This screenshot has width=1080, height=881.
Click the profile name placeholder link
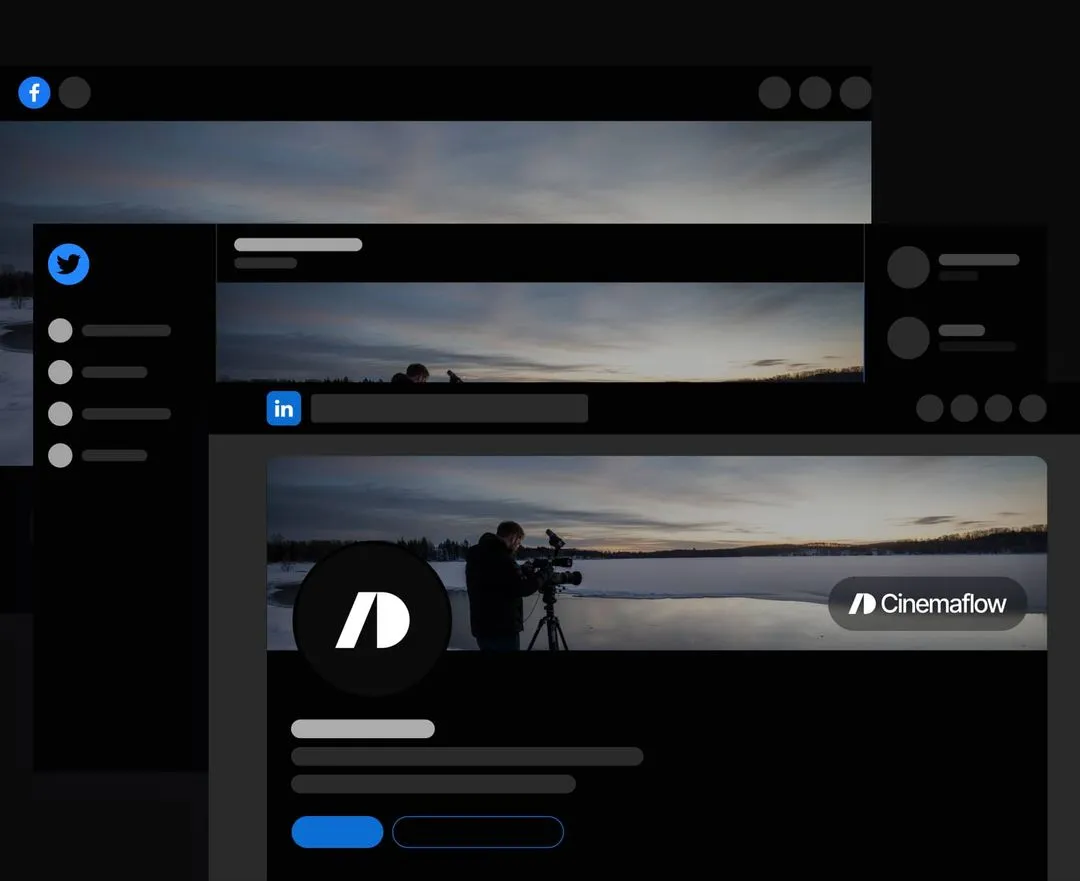[362, 728]
